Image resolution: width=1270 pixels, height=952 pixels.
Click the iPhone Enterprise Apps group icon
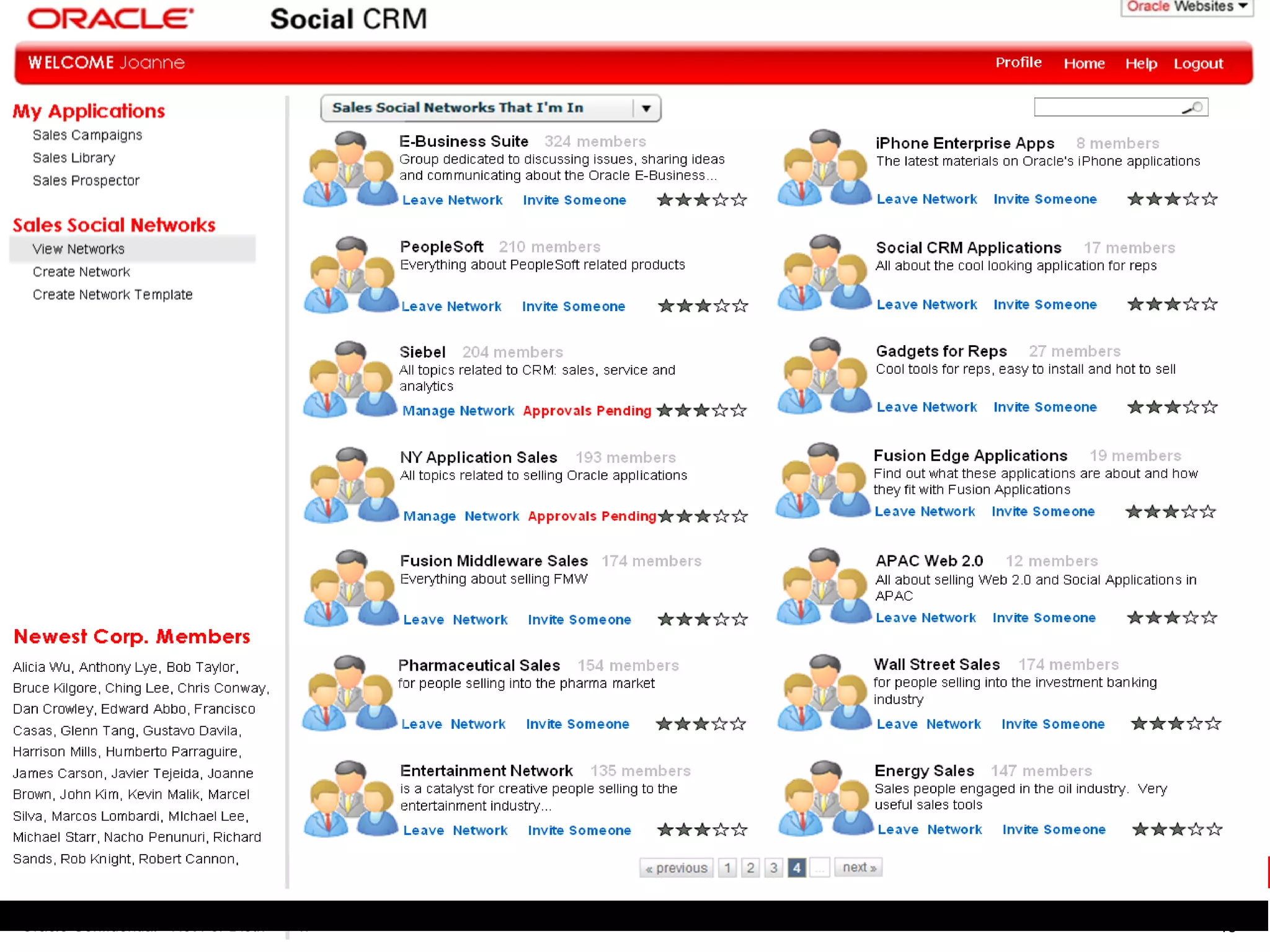click(825, 167)
